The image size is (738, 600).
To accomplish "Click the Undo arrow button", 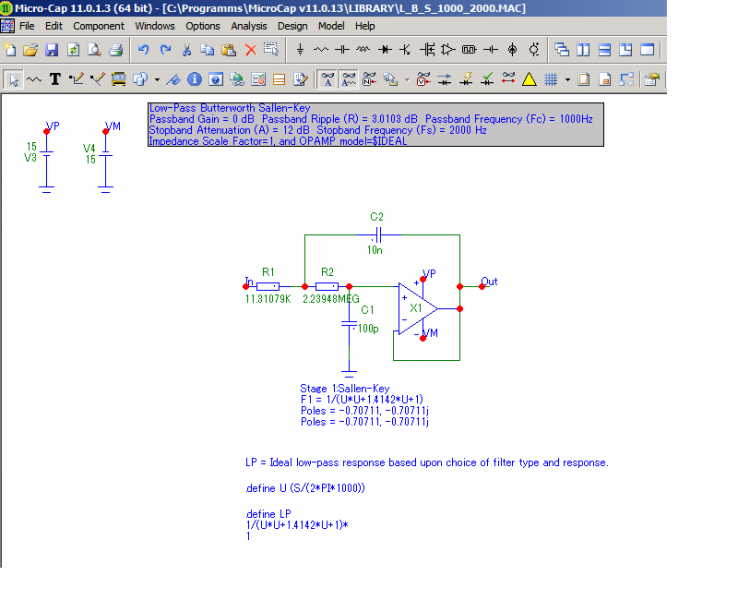I will point(143,49).
